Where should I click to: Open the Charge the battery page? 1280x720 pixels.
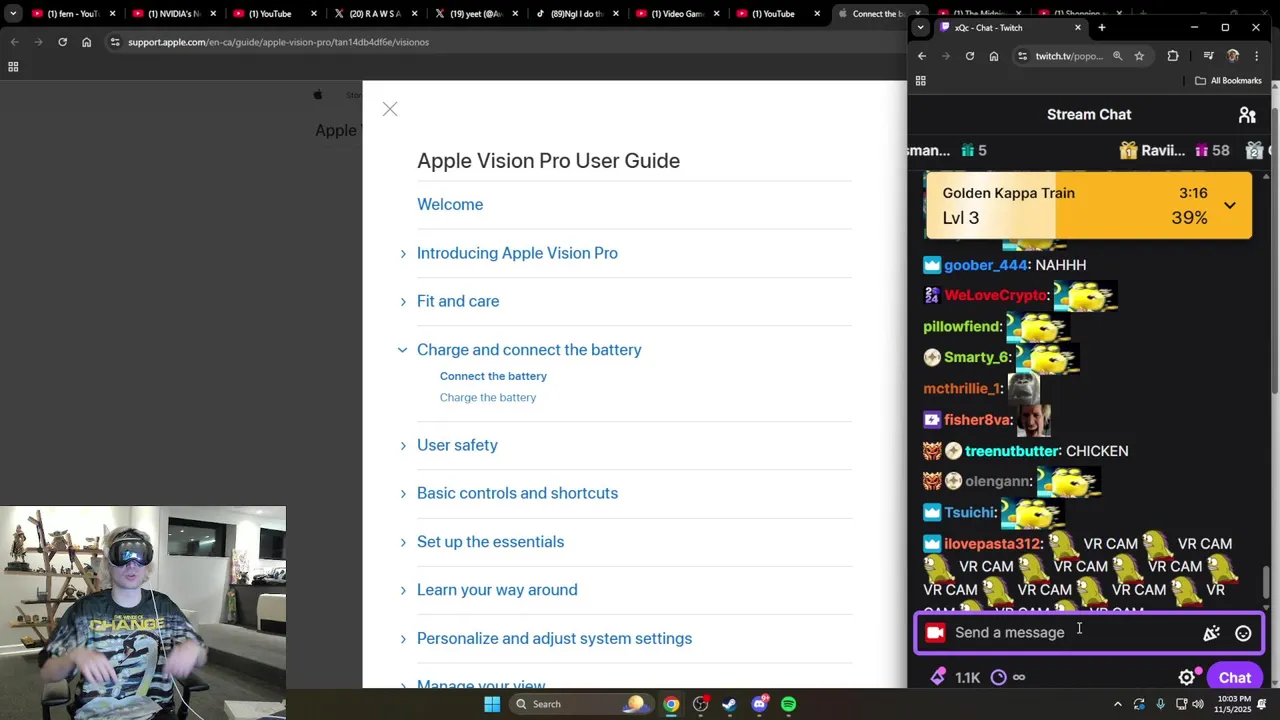[488, 397]
